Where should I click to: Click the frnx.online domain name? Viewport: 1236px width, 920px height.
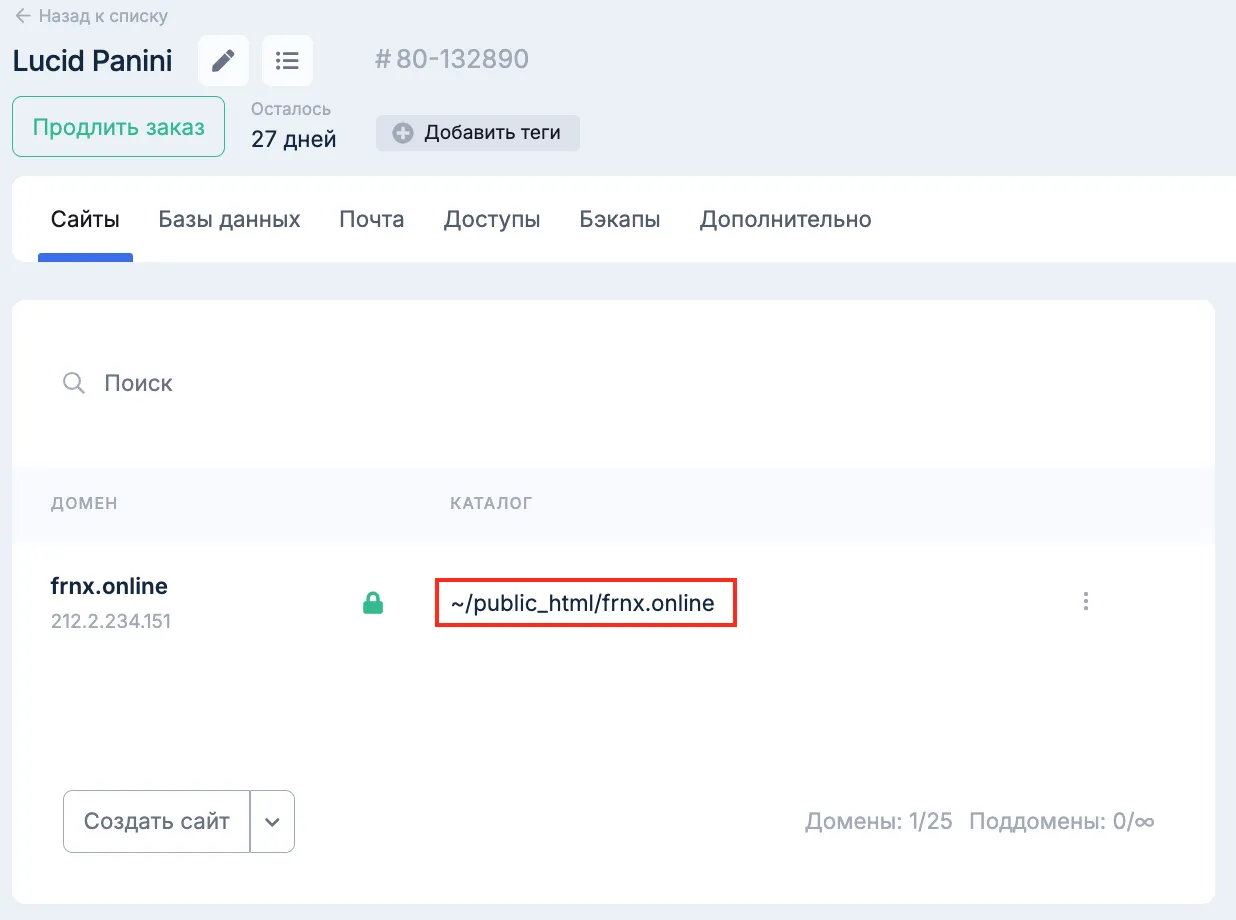pyautogui.click(x=109, y=586)
